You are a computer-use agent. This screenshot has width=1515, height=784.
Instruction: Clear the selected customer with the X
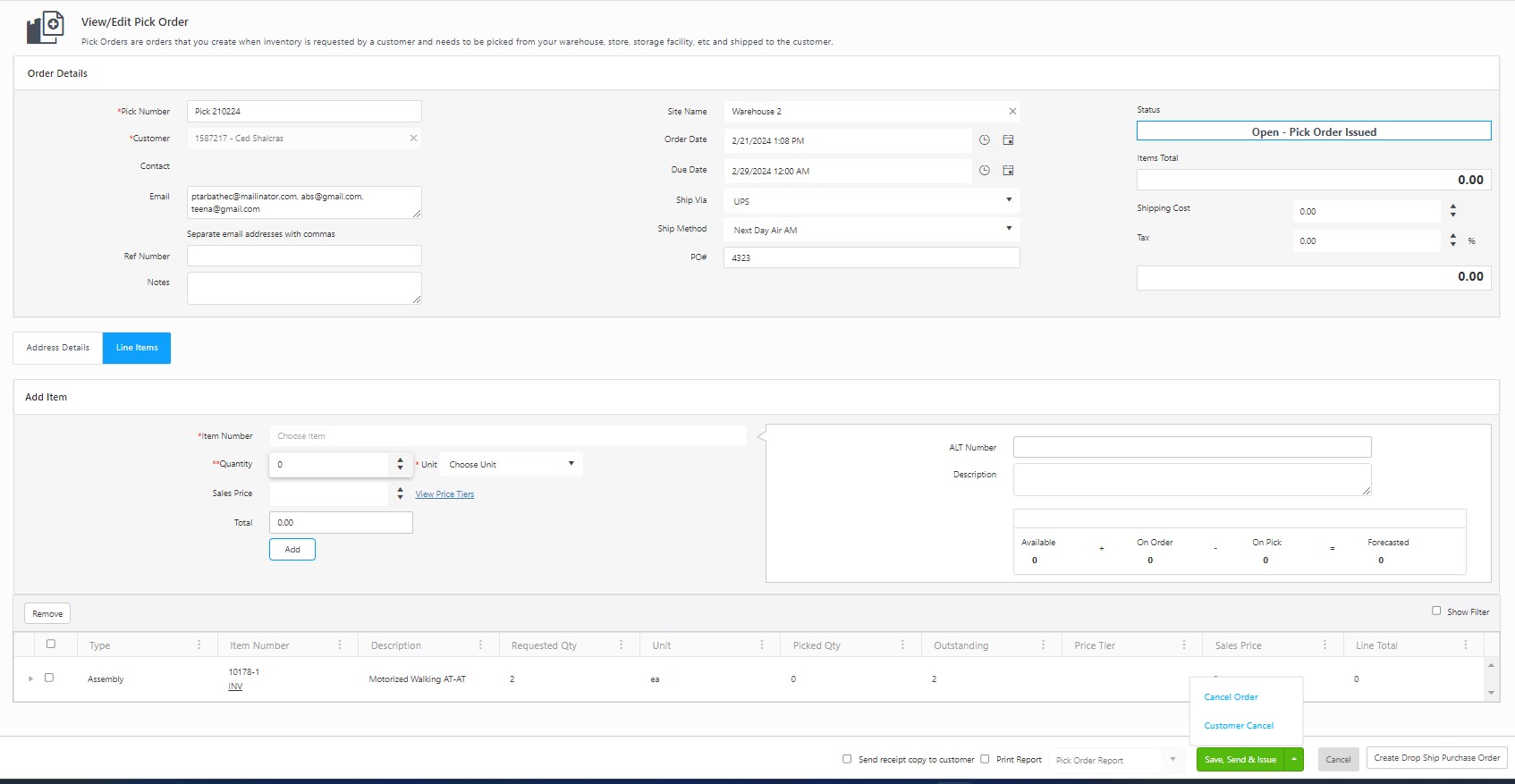[x=413, y=139]
